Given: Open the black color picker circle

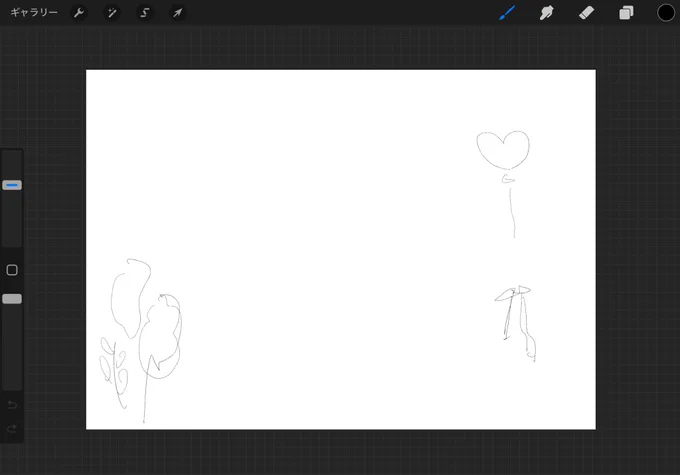Looking at the screenshot, I should [x=666, y=13].
